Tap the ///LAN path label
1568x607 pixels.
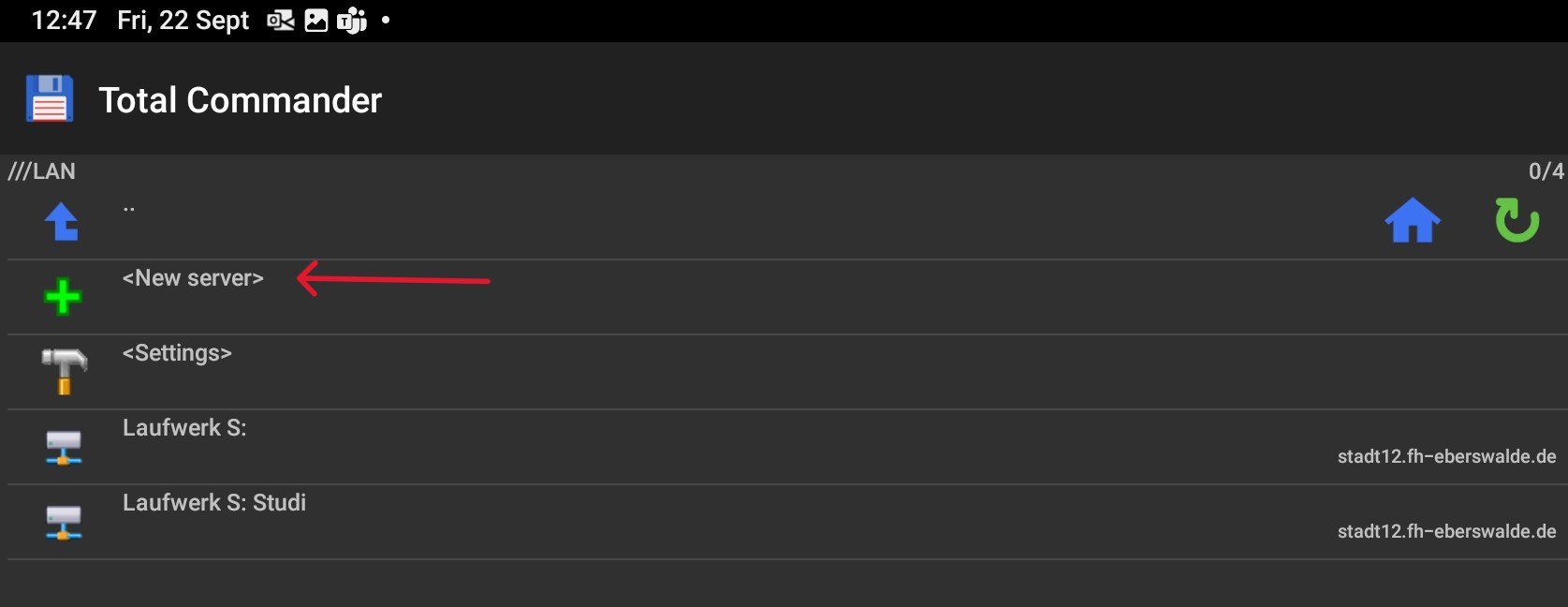pos(42,171)
